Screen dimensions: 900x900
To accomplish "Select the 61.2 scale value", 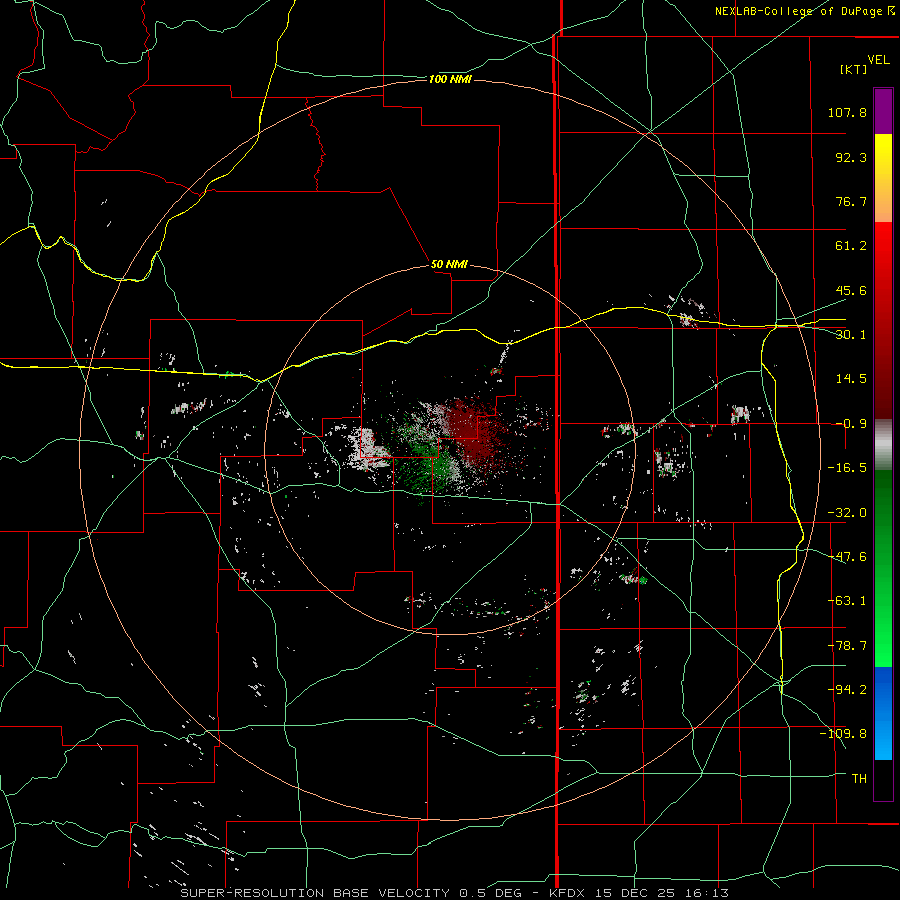I will coord(851,246).
